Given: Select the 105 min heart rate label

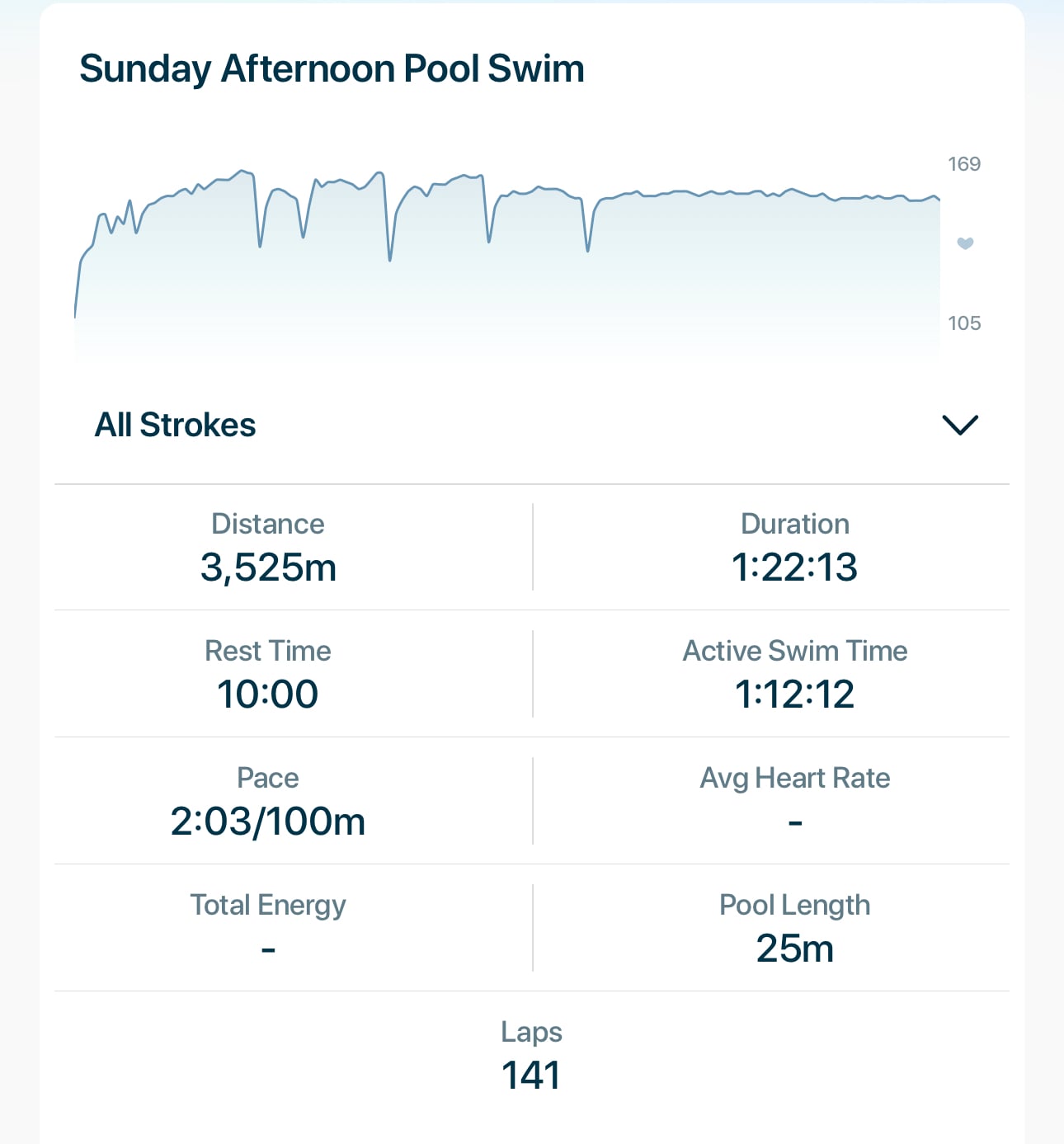Looking at the screenshot, I should 964,323.
